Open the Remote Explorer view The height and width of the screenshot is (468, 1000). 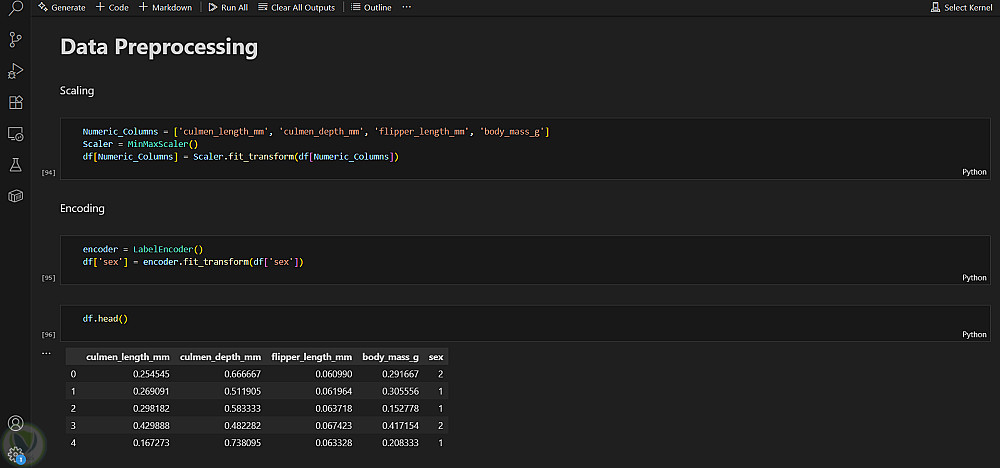tap(15, 133)
